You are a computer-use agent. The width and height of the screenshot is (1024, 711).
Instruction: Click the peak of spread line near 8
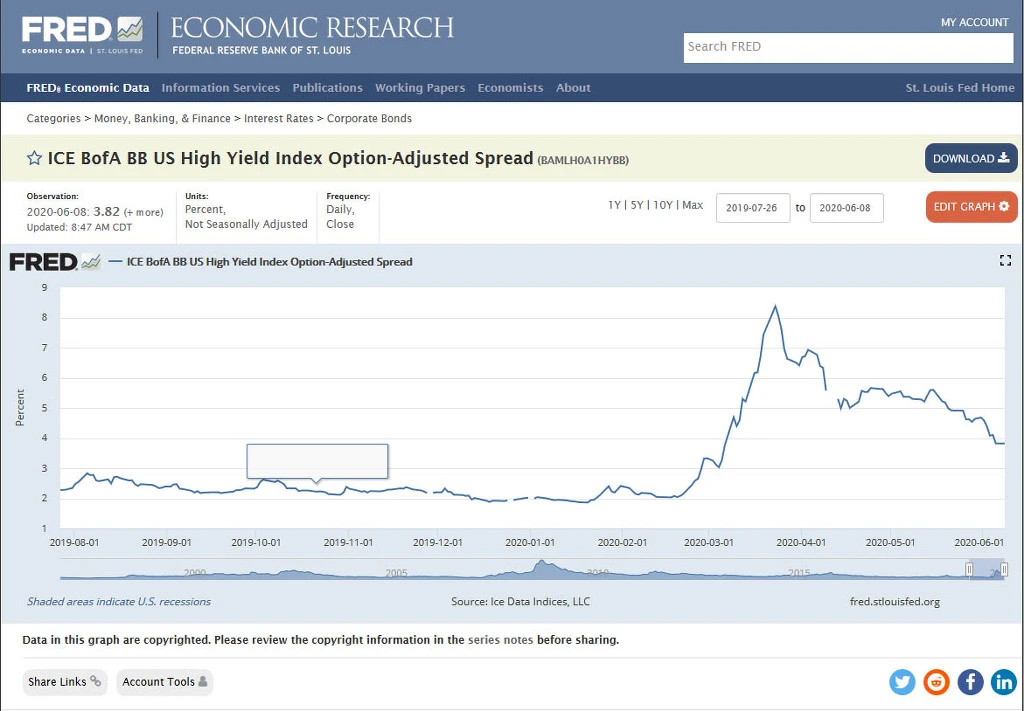click(x=775, y=306)
